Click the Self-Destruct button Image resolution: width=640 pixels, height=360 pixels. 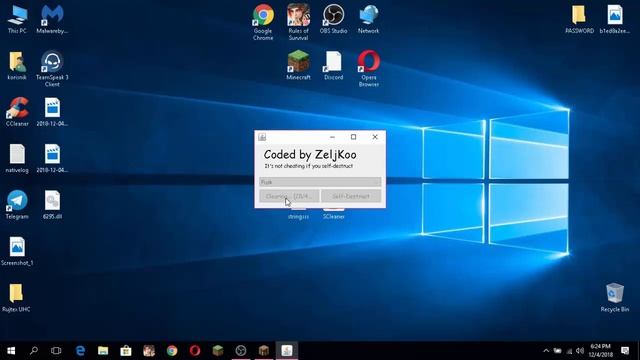[351, 196]
